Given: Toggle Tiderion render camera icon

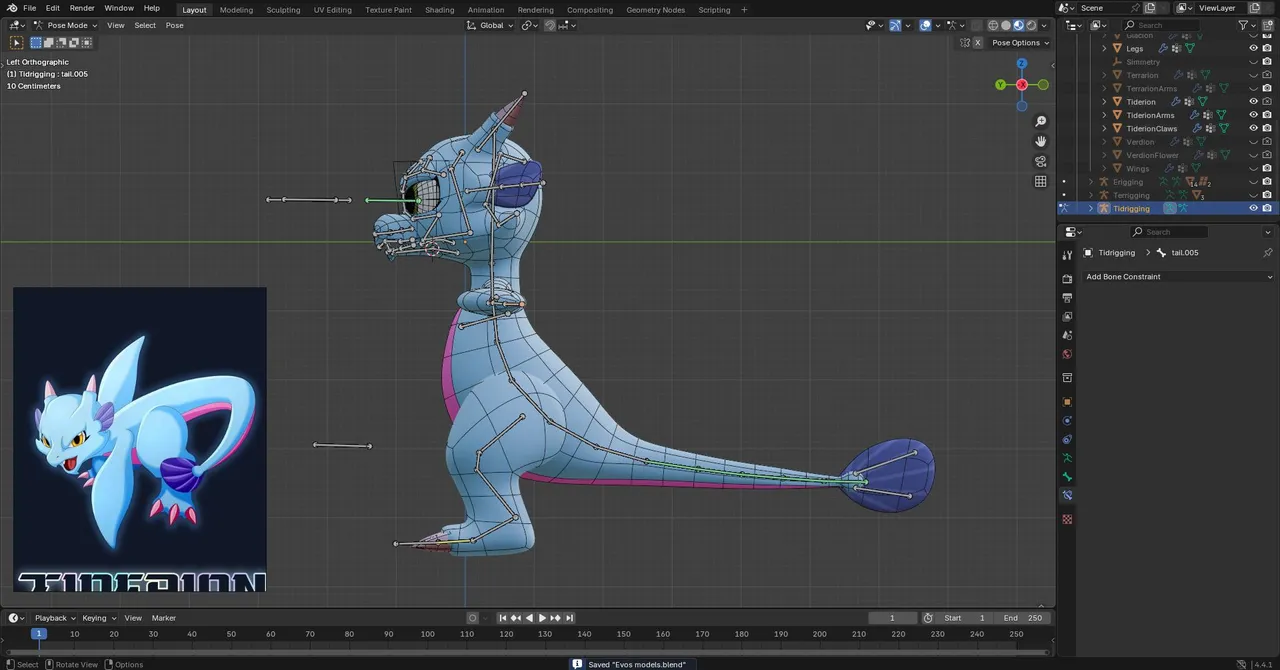Looking at the screenshot, I should (x=1267, y=101).
